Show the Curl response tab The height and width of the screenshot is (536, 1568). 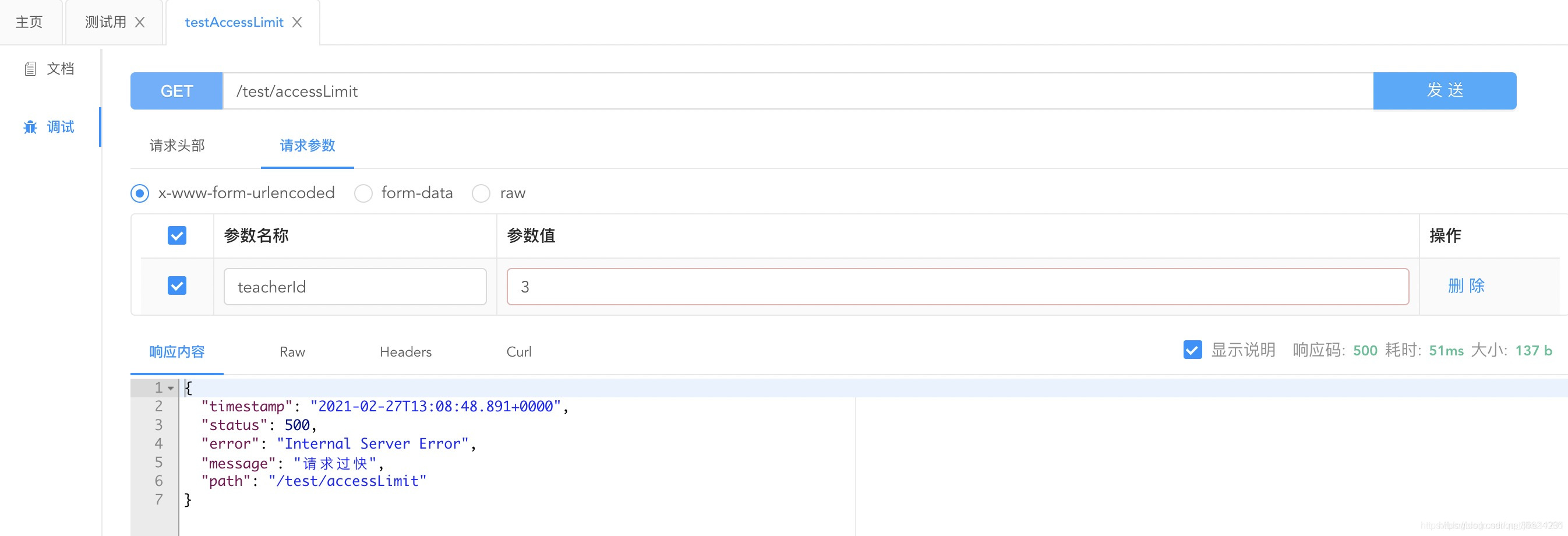pyautogui.click(x=518, y=352)
